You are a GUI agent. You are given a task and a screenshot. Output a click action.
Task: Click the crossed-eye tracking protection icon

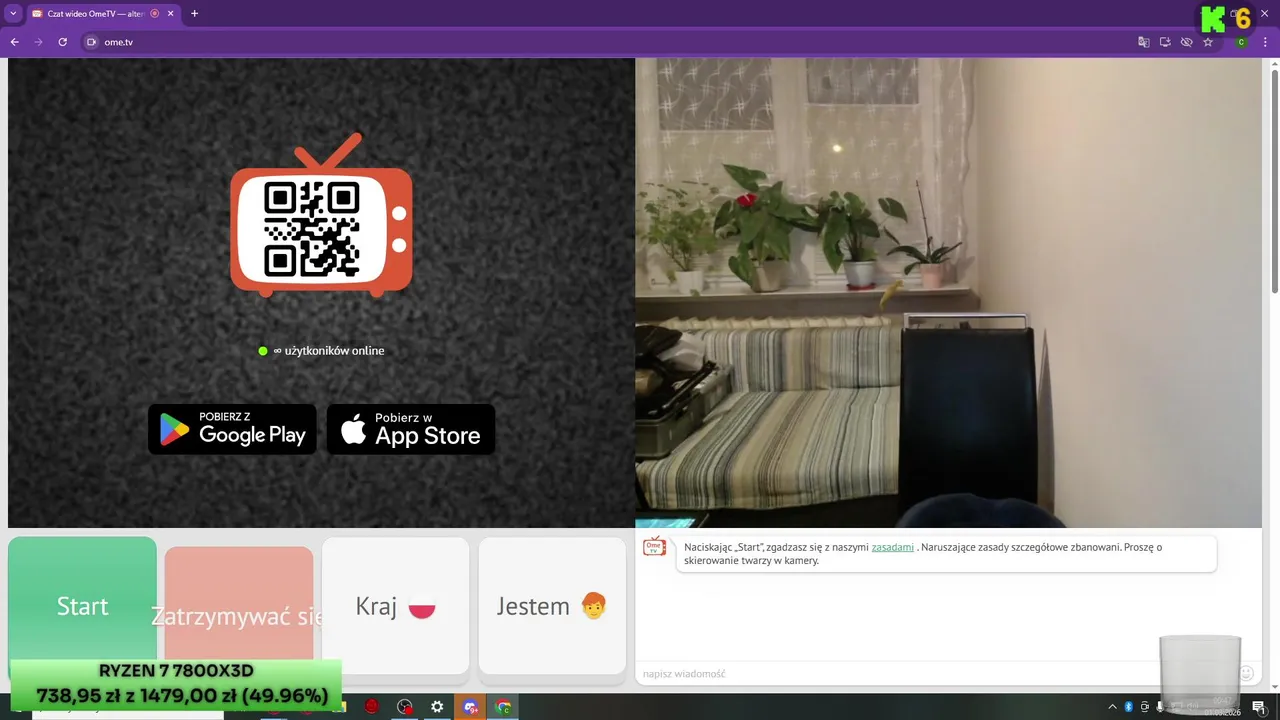pos(1186,42)
